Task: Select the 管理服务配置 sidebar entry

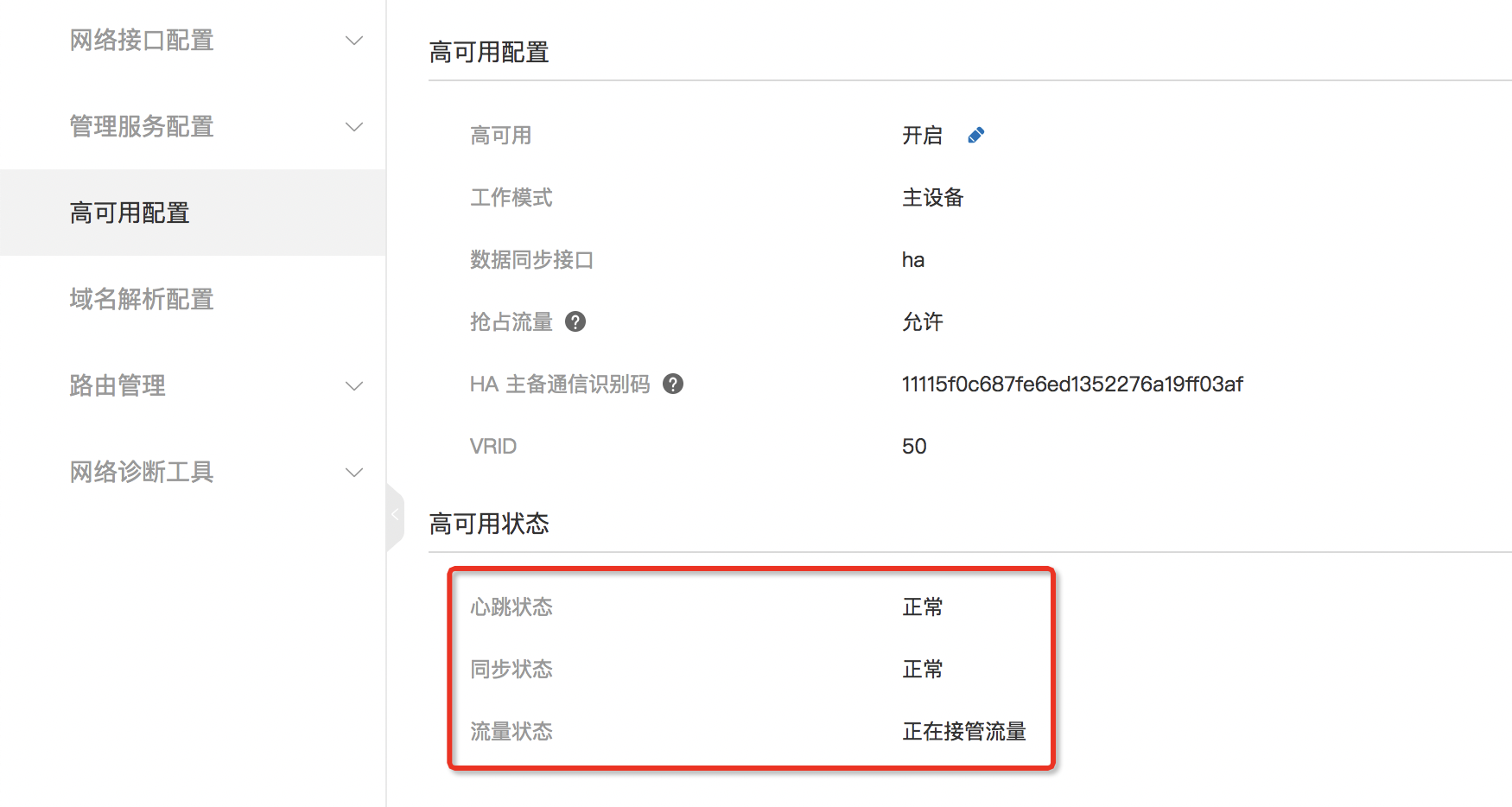Action: click(x=142, y=126)
